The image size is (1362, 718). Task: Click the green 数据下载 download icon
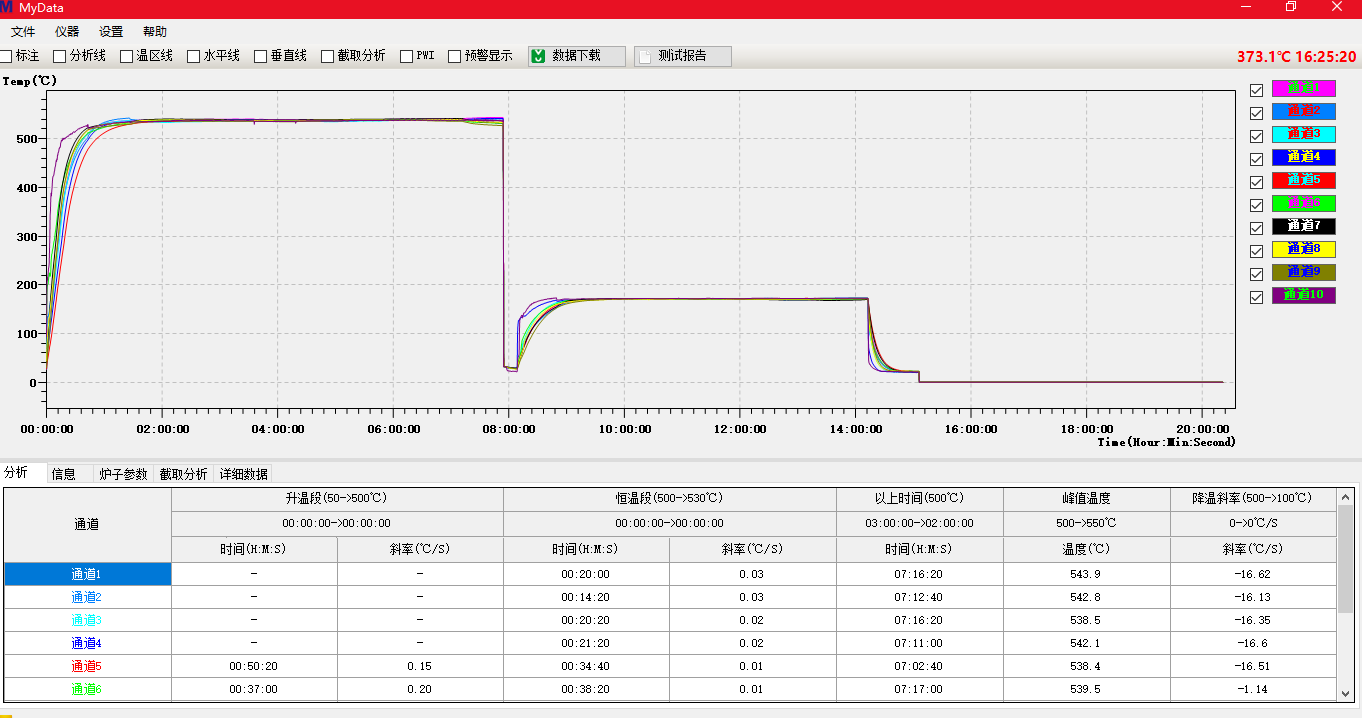click(x=538, y=56)
